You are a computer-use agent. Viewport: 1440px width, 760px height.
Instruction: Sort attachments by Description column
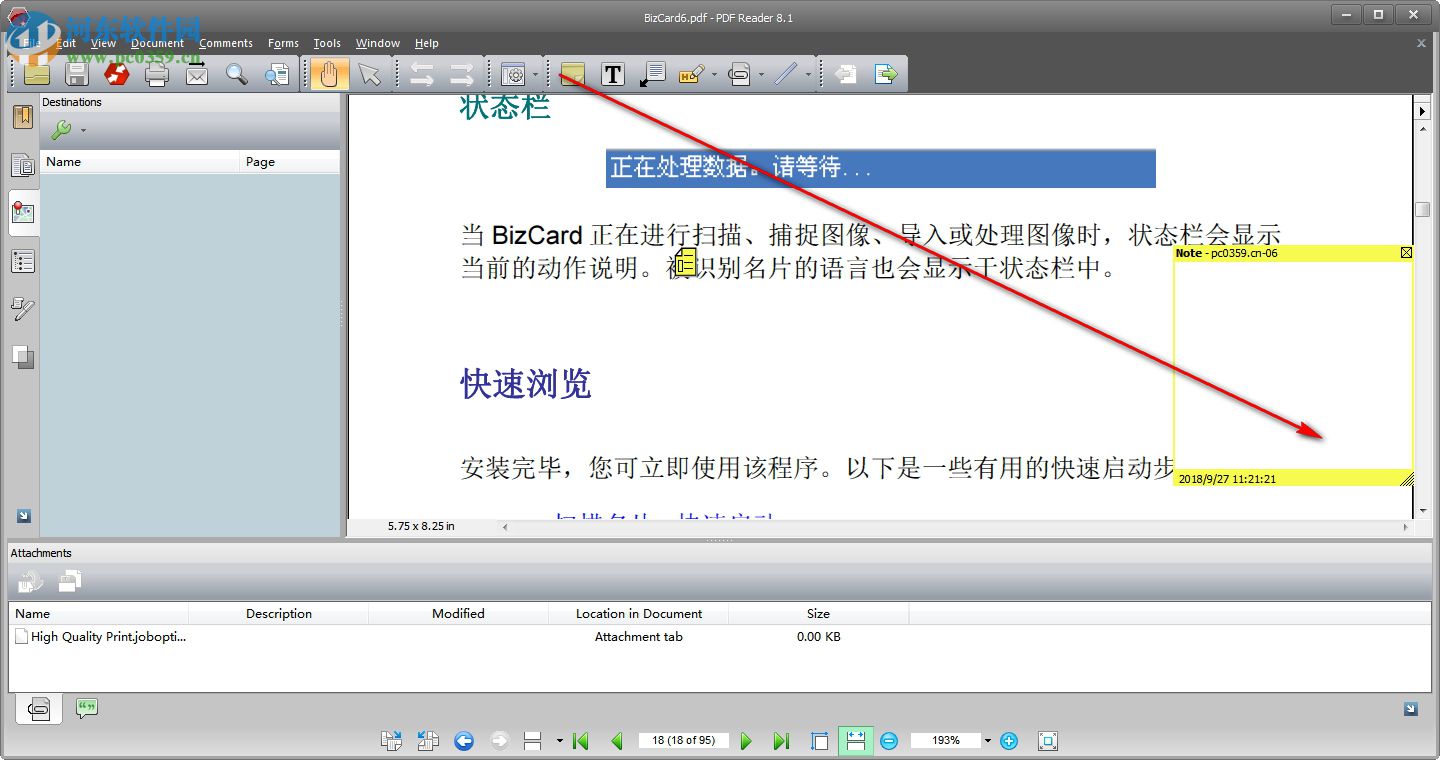(x=279, y=614)
